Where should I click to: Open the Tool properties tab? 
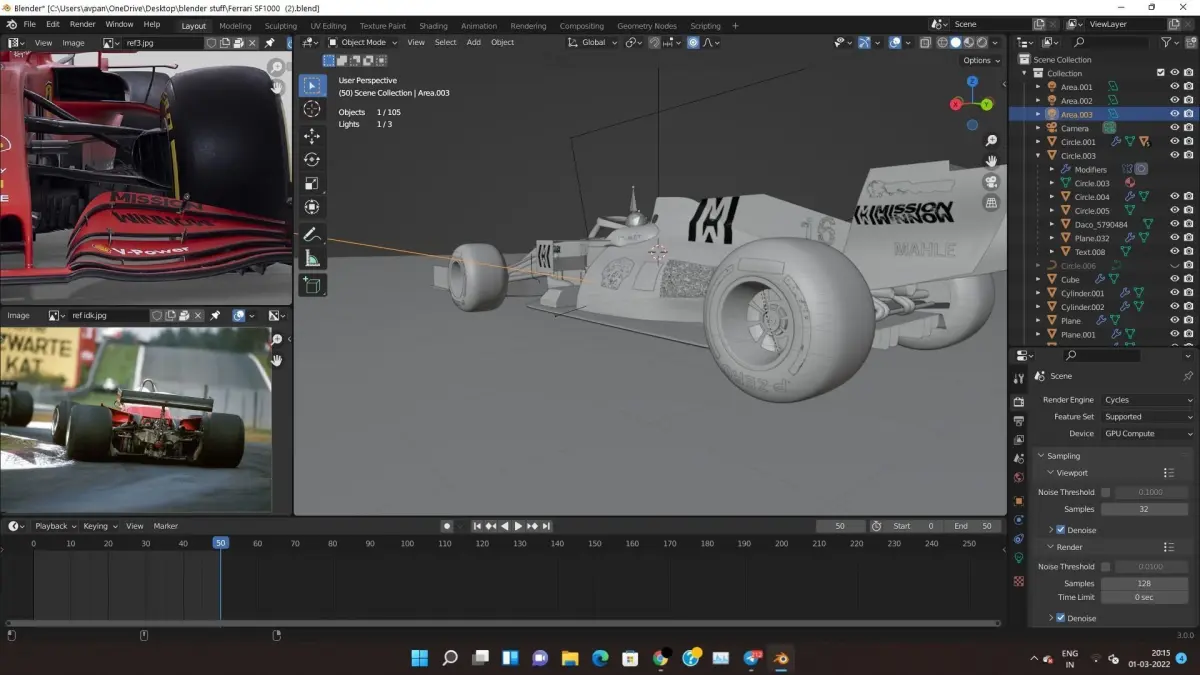point(1019,379)
